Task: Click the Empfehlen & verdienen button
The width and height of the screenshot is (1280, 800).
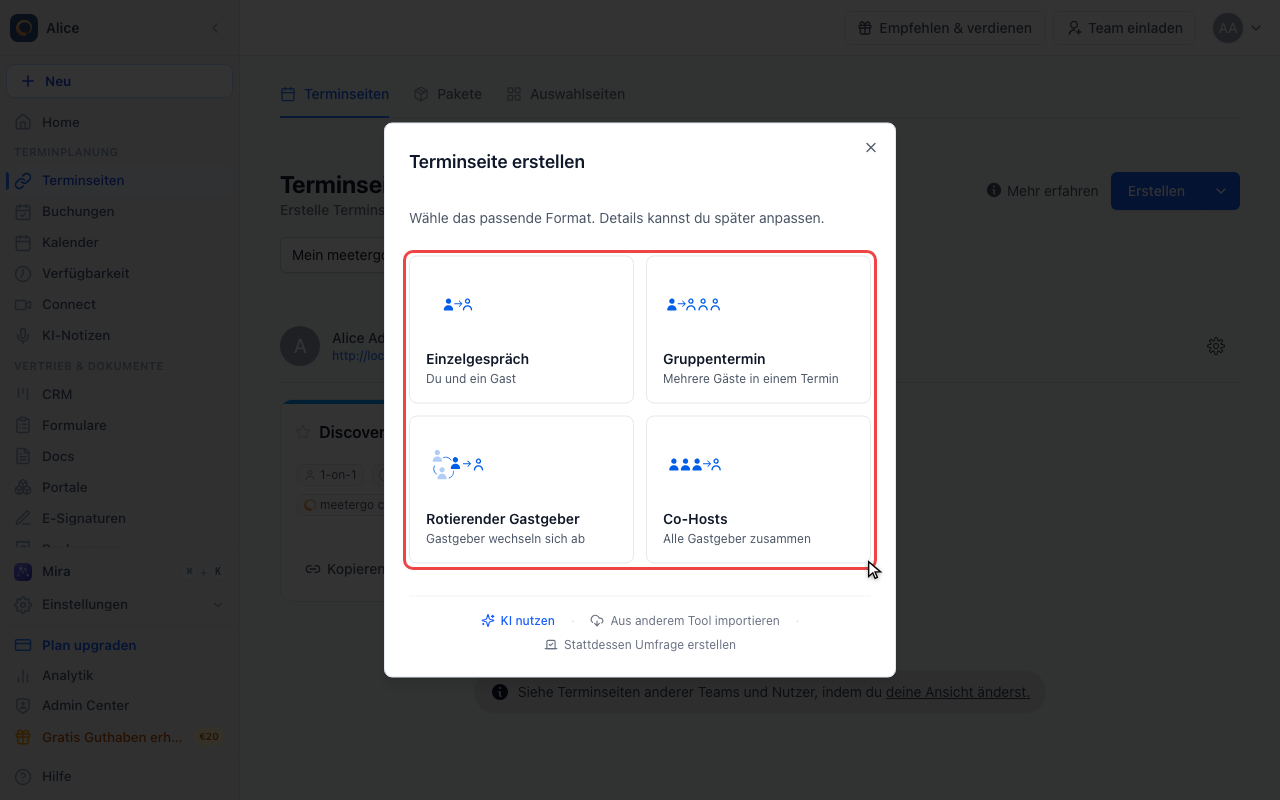Action: coord(945,28)
